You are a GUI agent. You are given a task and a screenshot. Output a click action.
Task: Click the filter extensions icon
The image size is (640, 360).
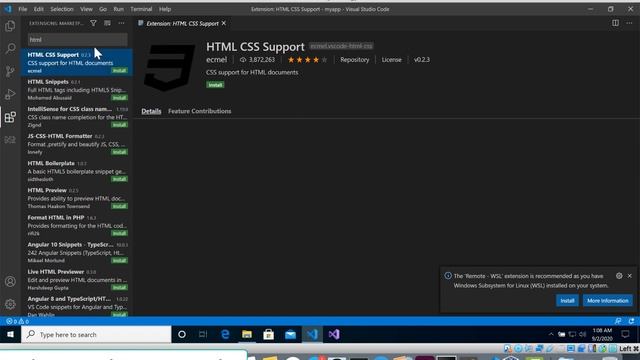[93, 23]
